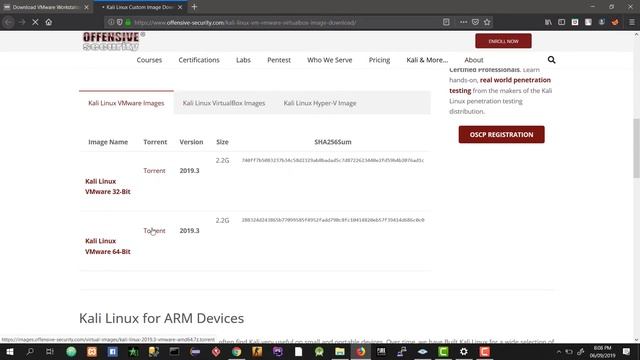Screen dimensions: 640x360
Task: Open Facebook app on taskbar
Action: [x=112, y=351]
